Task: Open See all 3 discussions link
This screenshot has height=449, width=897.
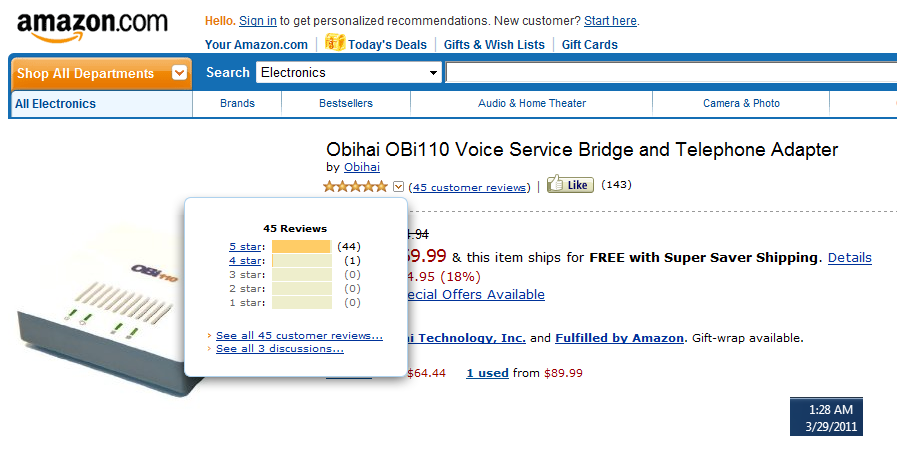Action: coord(280,349)
